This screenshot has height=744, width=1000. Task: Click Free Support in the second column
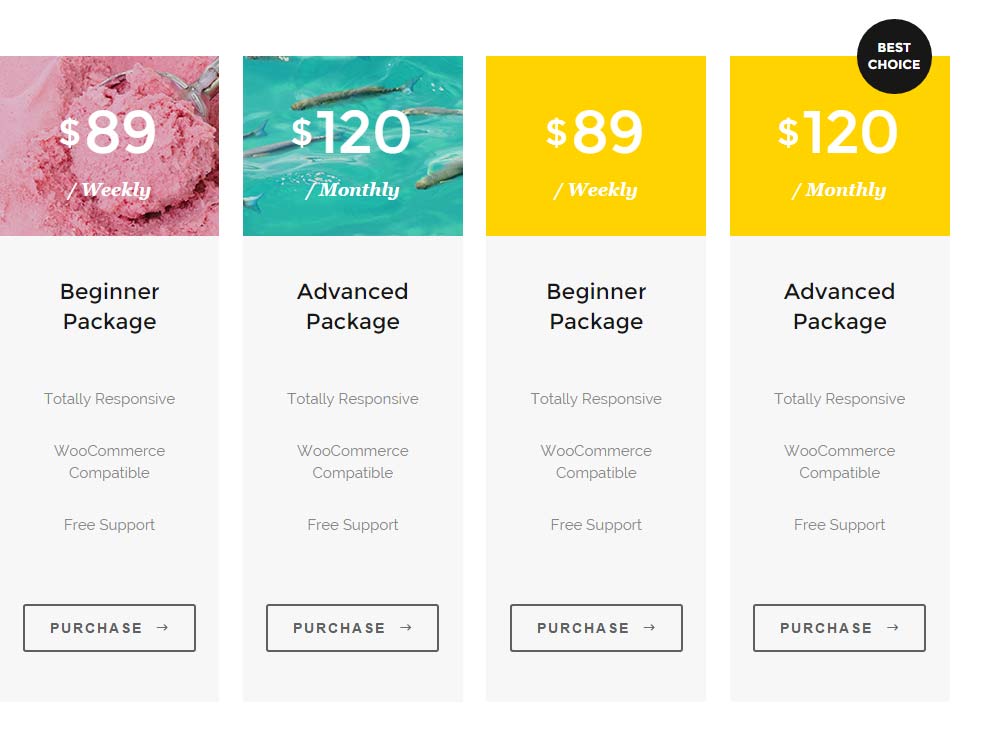(x=353, y=525)
